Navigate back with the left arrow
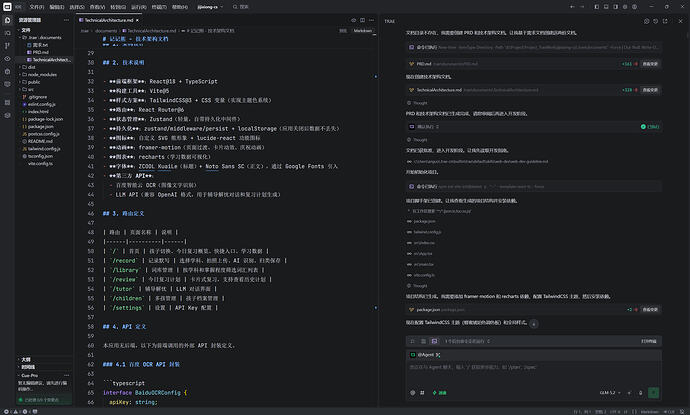 (x=572, y=7)
